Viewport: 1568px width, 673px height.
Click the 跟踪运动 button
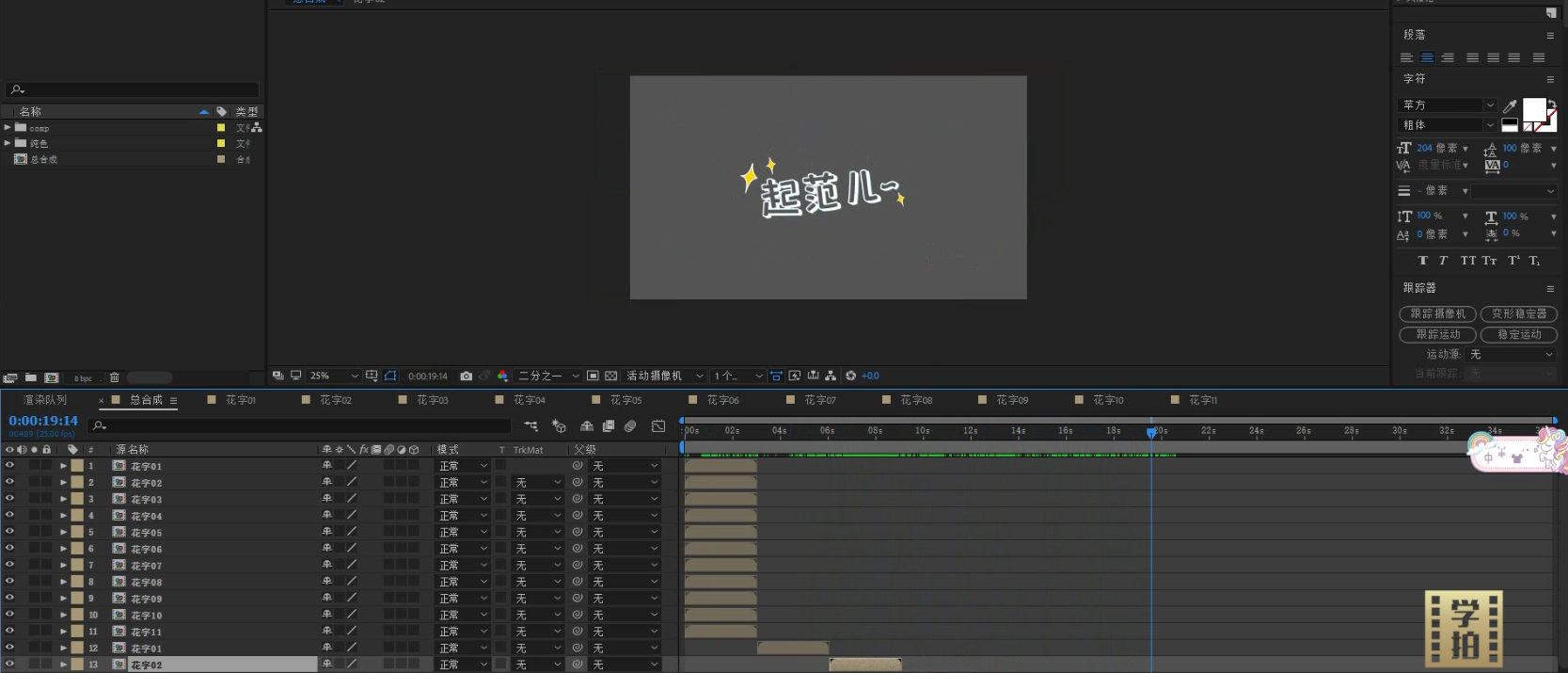click(x=1437, y=334)
